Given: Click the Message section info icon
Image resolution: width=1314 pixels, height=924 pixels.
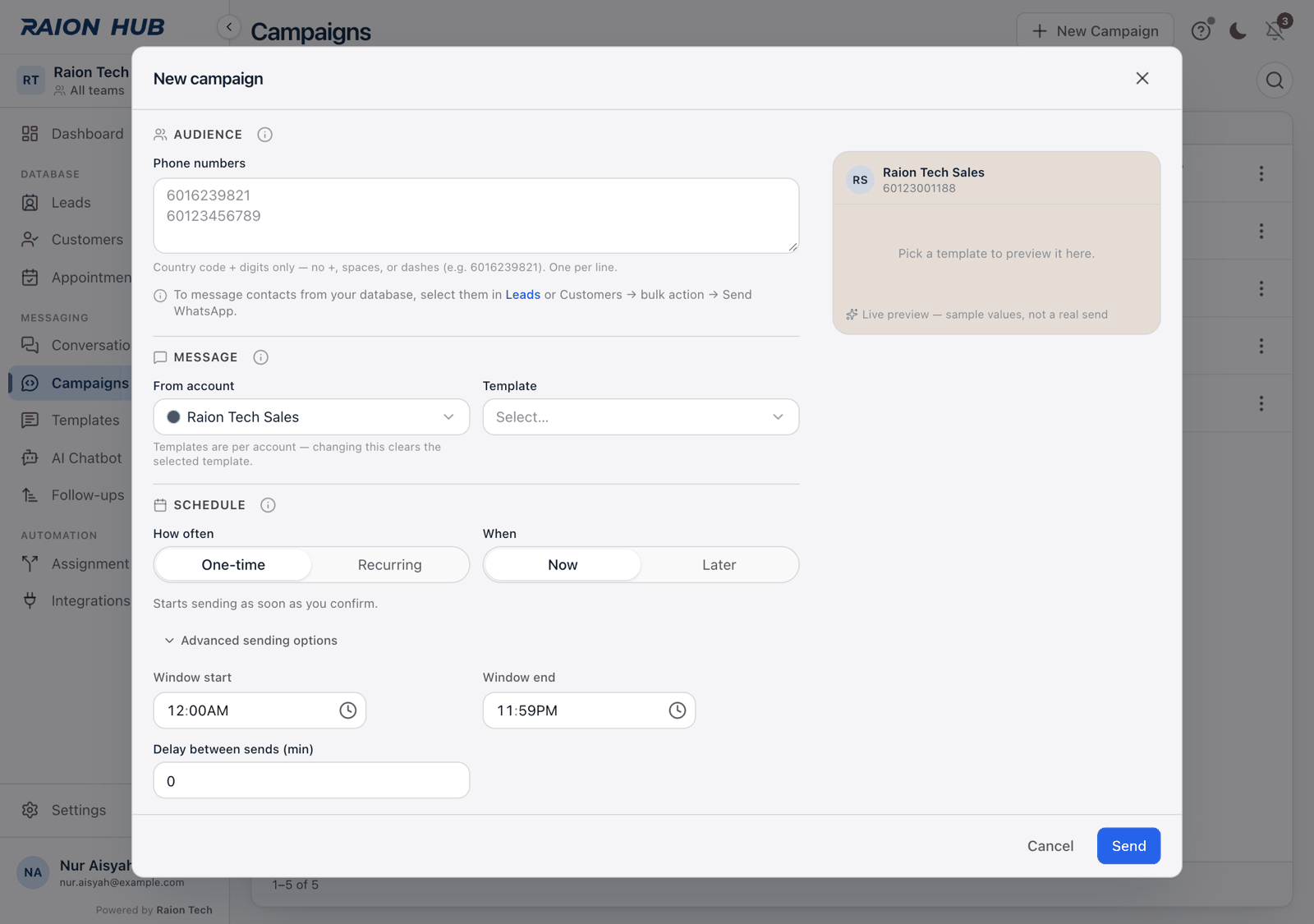Looking at the screenshot, I should tap(260, 357).
